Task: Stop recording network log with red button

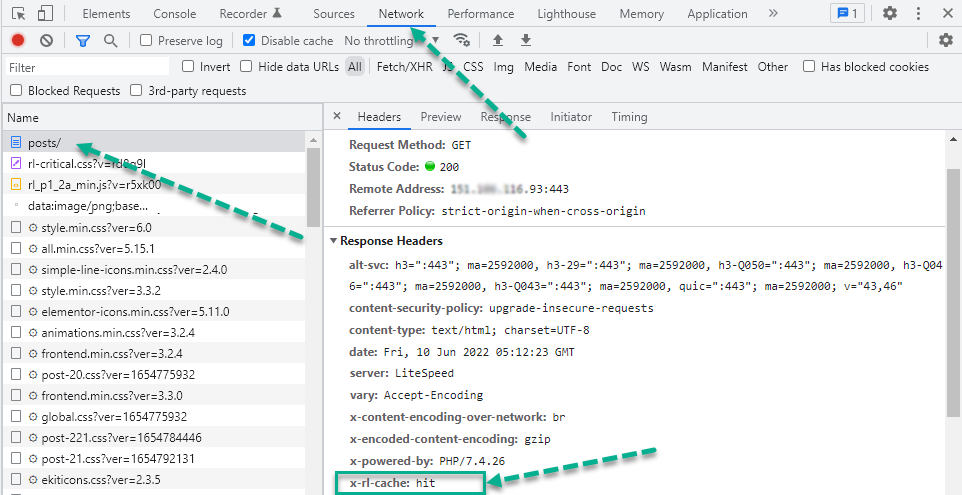Action: [18, 40]
